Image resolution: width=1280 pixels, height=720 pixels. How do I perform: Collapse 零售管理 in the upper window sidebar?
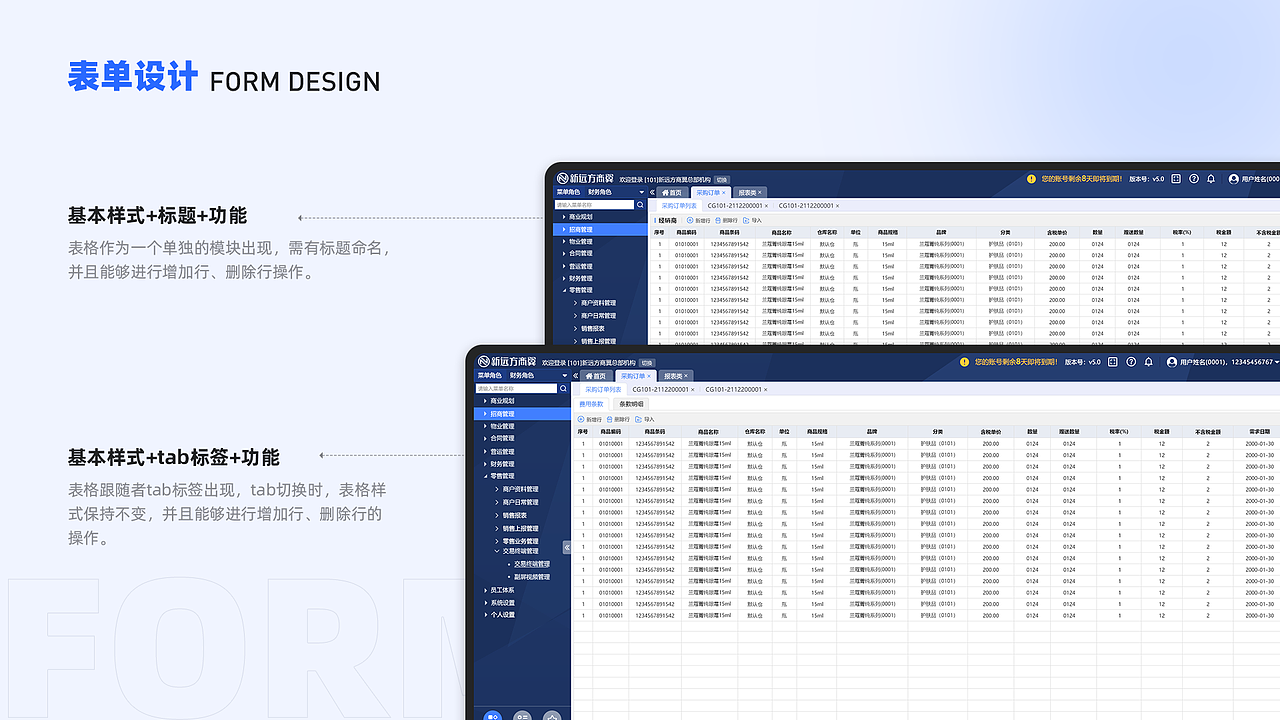click(x=563, y=290)
